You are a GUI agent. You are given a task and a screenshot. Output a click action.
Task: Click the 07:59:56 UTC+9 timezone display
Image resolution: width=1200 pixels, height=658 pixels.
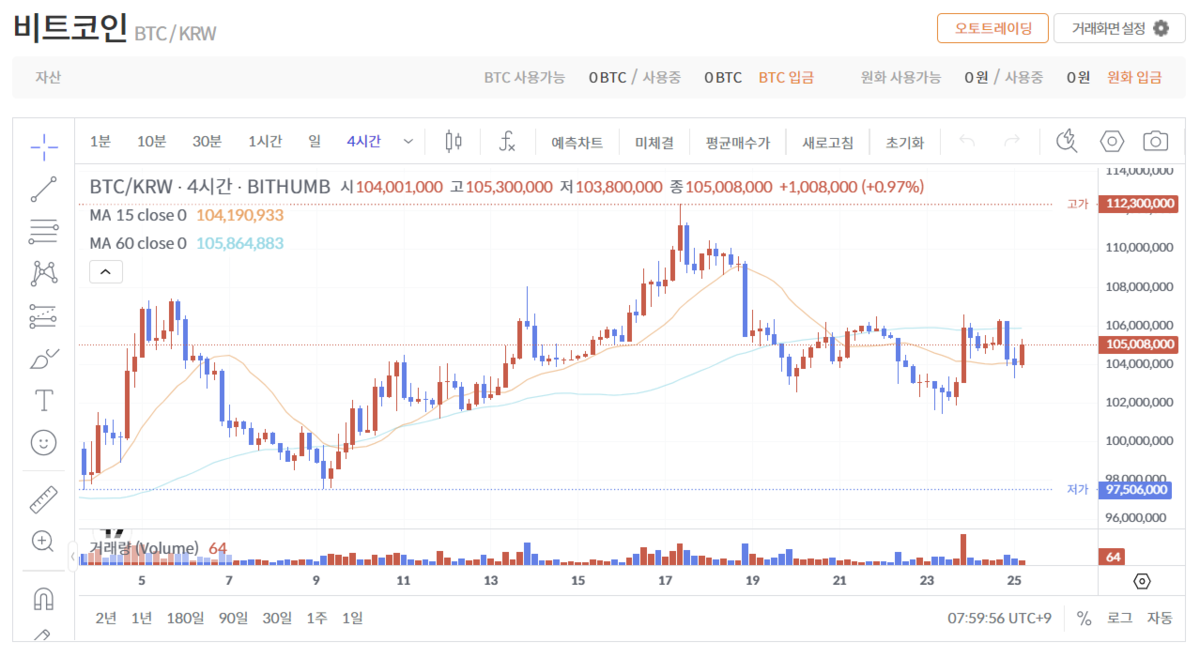point(999,618)
